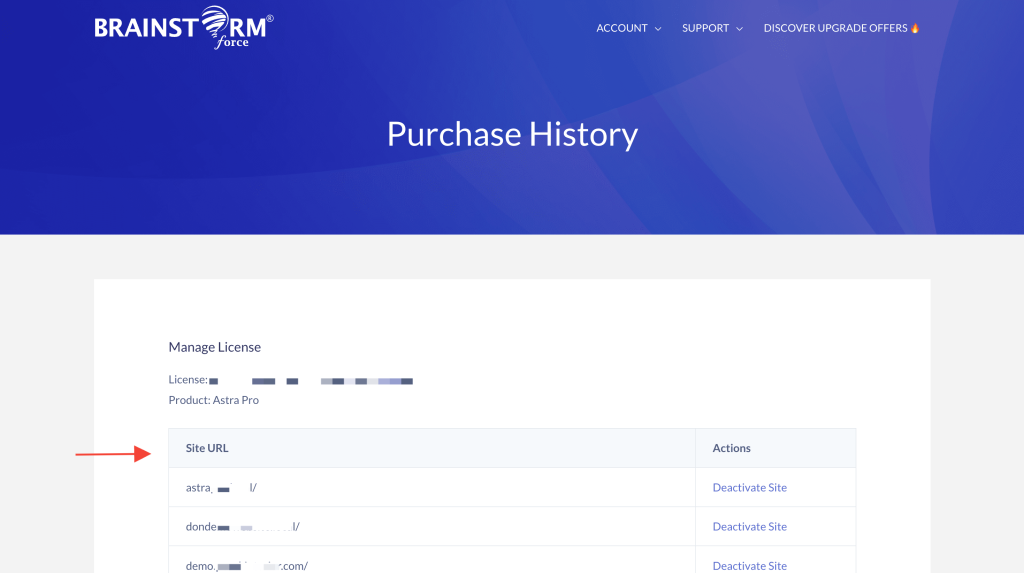This screenshot has width=1024, height=573.
Task: Select the Manage License heading
Action: click(x=214, y=347)
